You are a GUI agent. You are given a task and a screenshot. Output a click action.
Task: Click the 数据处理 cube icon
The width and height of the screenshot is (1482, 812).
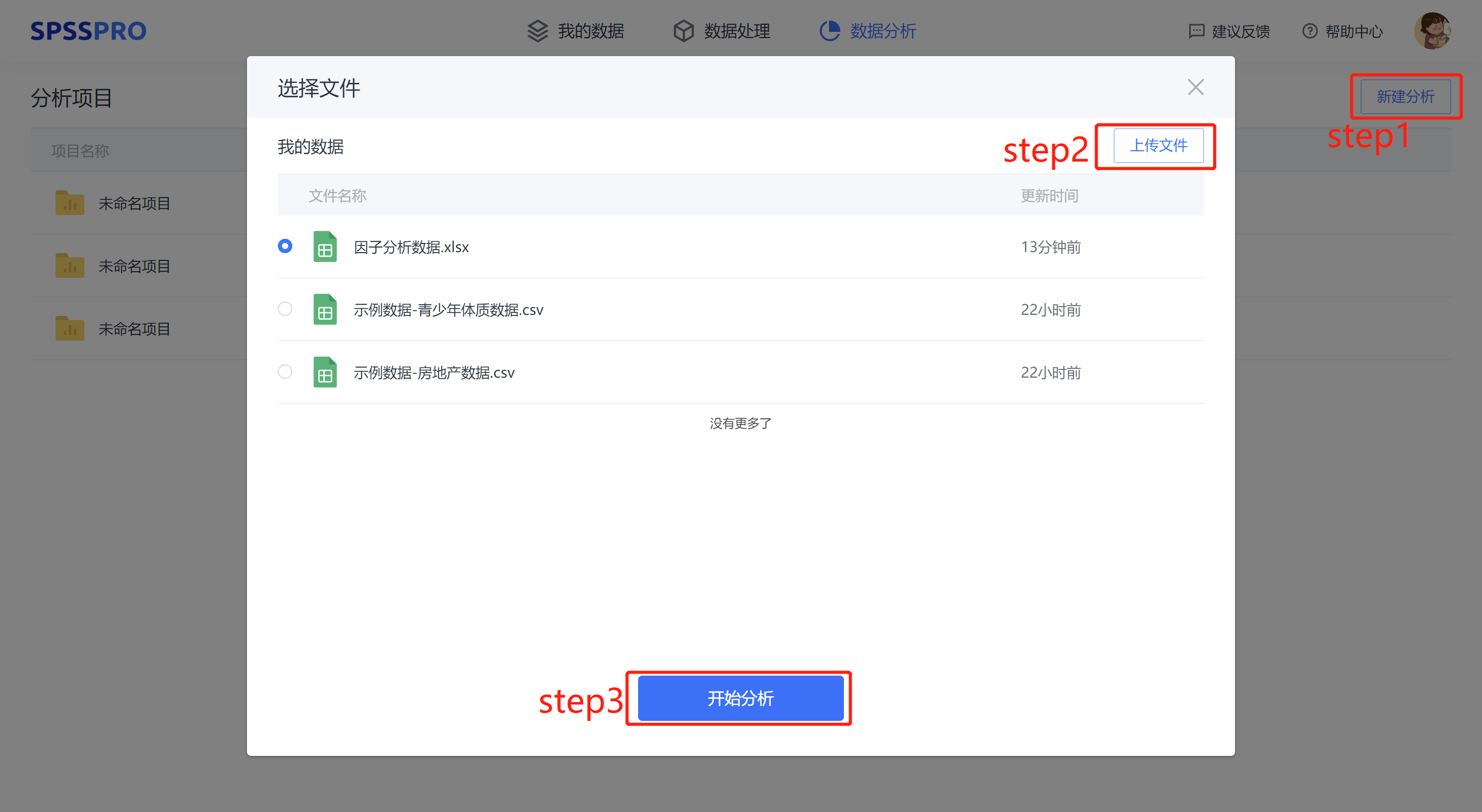683,31
